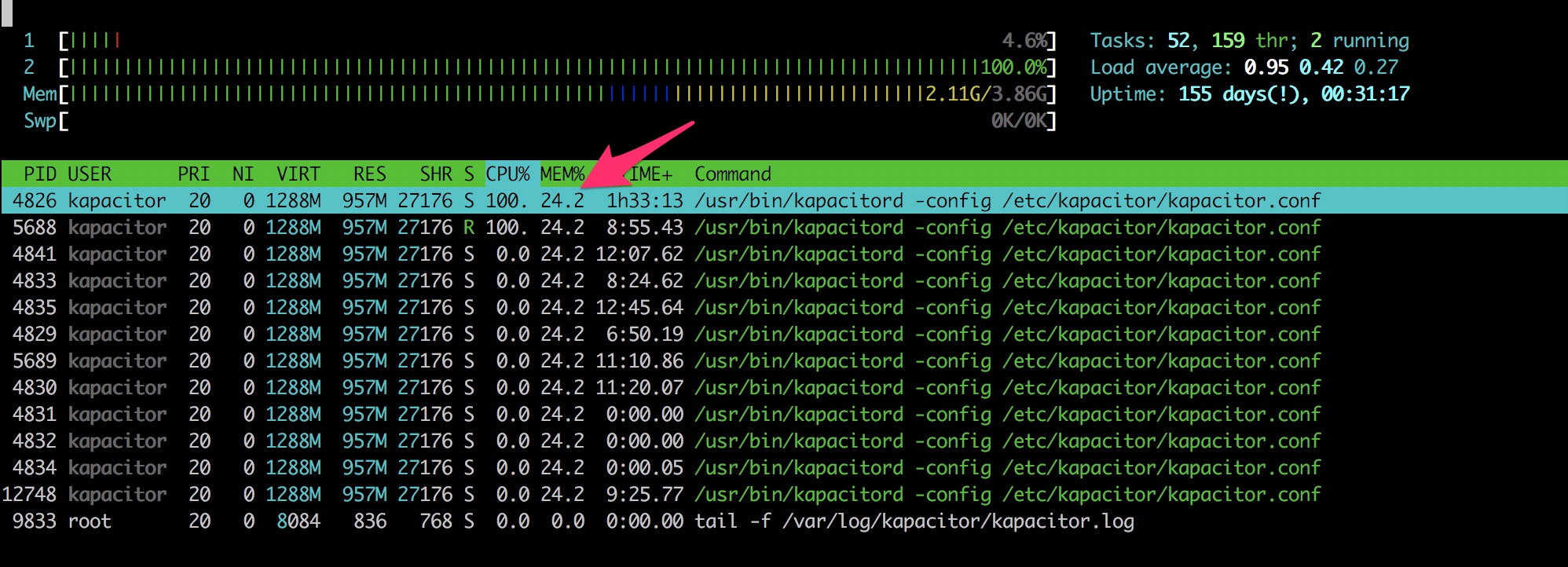Select the process with PID 9833
This screenshot has width=1568, height=567.
(784, 521)
